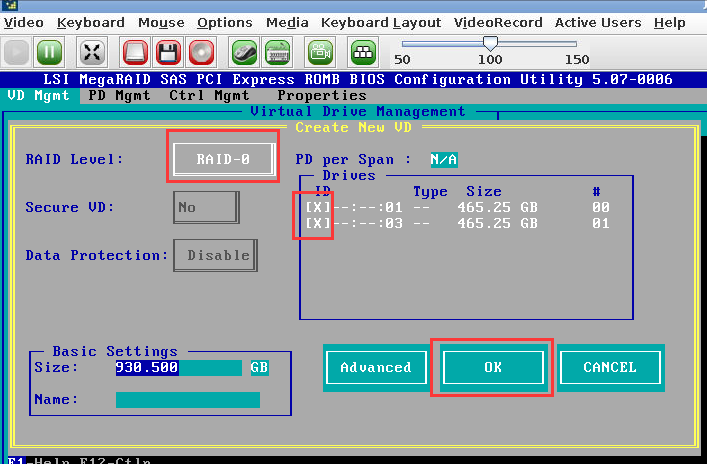Click the full screen arrows icon

pos(92,52)
